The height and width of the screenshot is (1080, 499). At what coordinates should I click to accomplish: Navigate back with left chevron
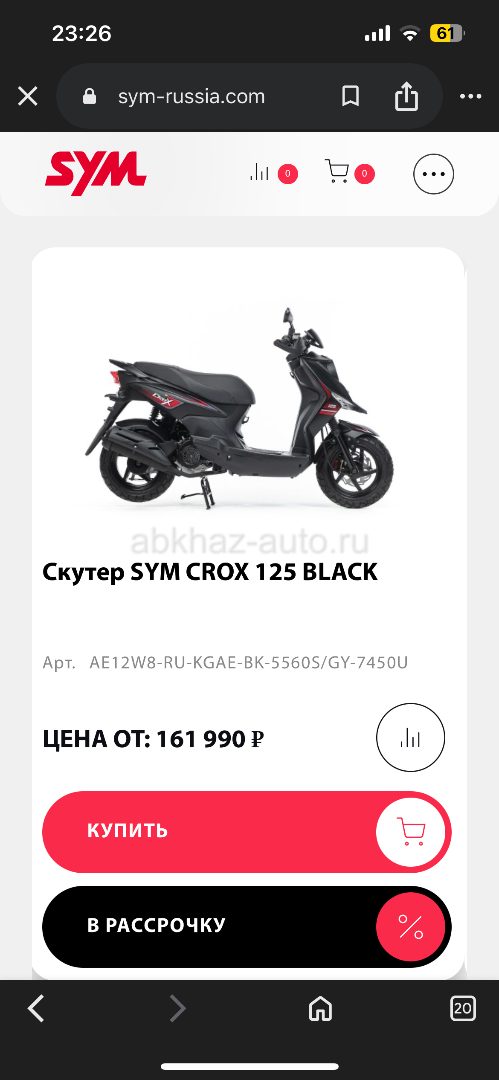coord(36,1009)
